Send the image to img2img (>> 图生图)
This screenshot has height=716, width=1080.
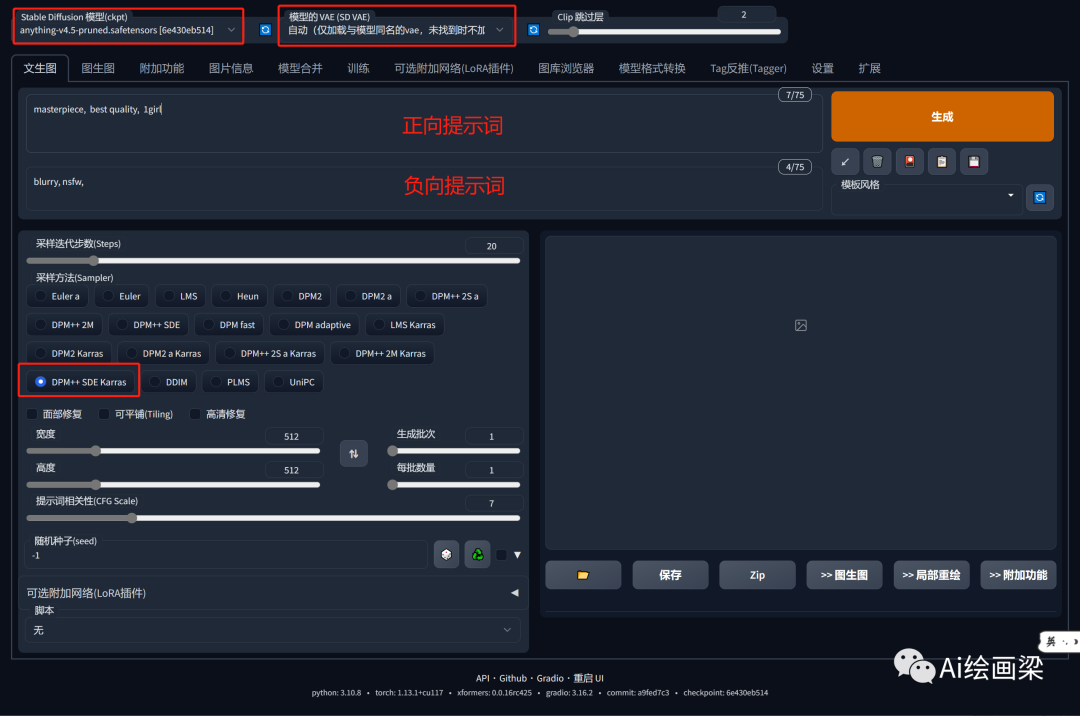844,575
